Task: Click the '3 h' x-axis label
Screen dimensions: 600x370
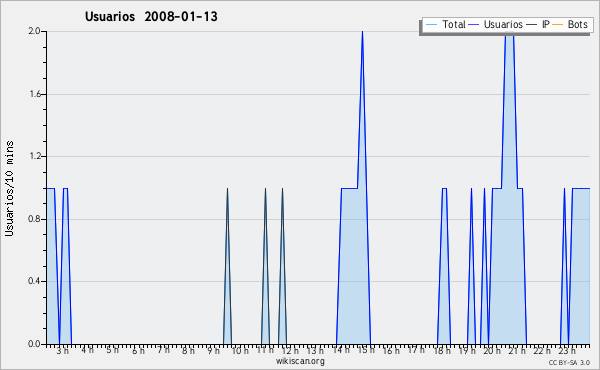Action: point(62,351)
